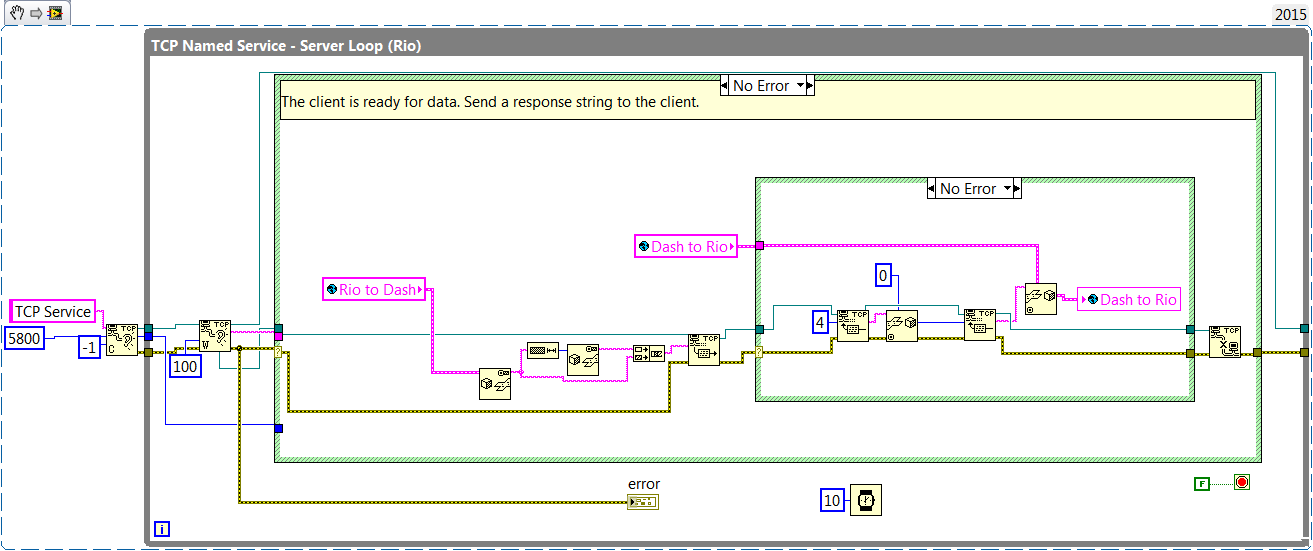
Task: Click the loop iteration terminal i
Action: pos(162,529)
